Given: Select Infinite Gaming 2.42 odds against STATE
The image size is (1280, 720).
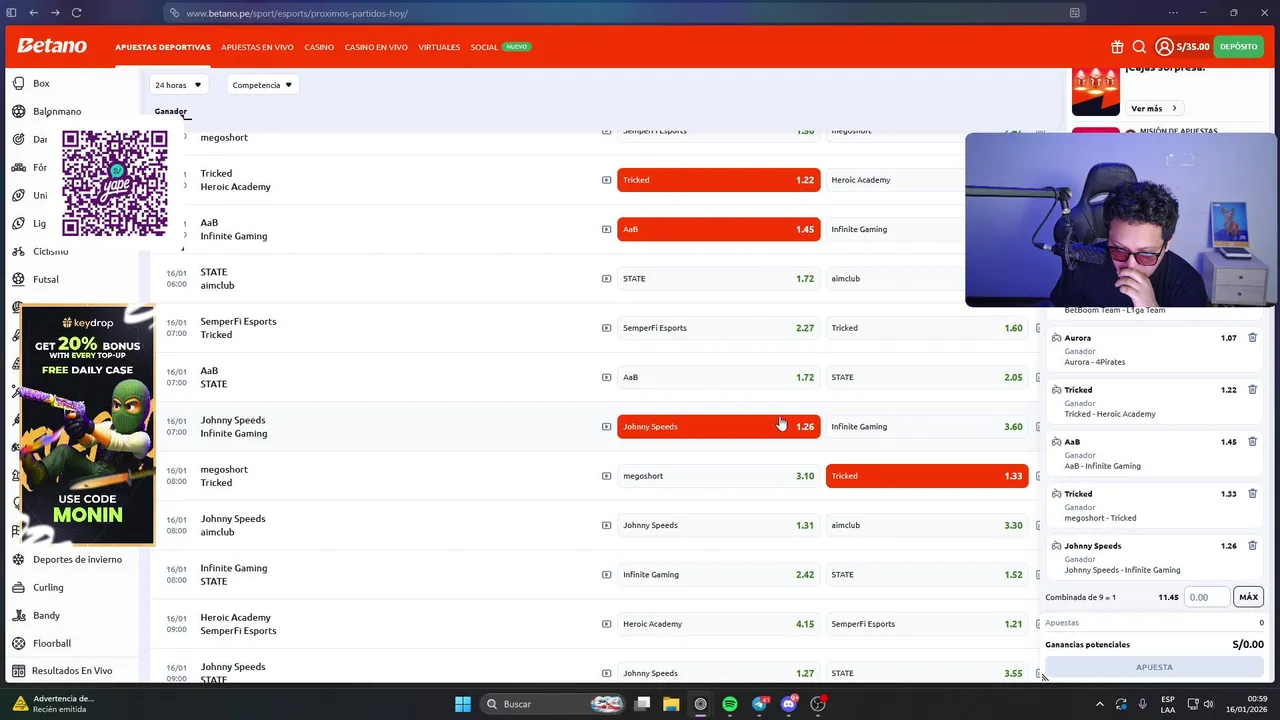Looking at the screenshot, I should 718,575.
